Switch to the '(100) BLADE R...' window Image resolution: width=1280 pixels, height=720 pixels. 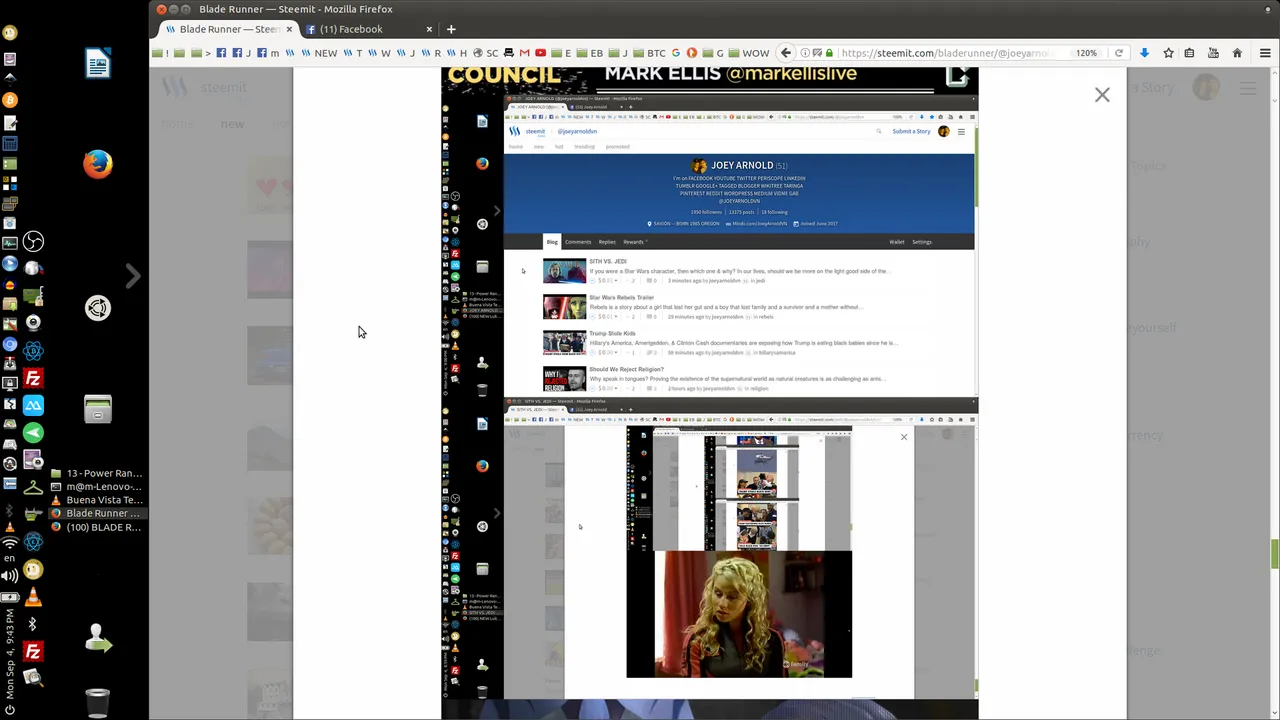click(98, 527)
